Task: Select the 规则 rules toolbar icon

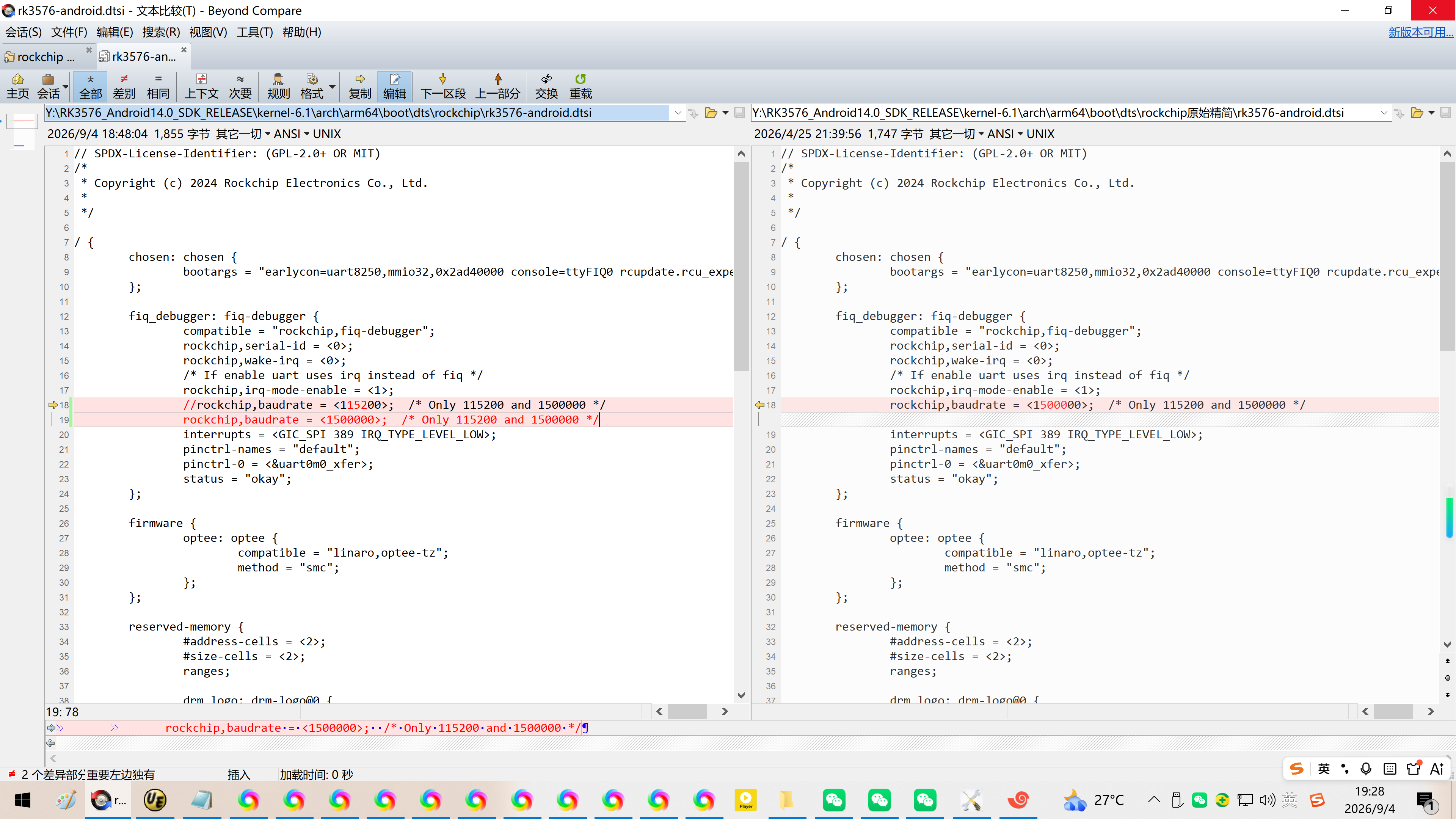Action: coord(278,86)
